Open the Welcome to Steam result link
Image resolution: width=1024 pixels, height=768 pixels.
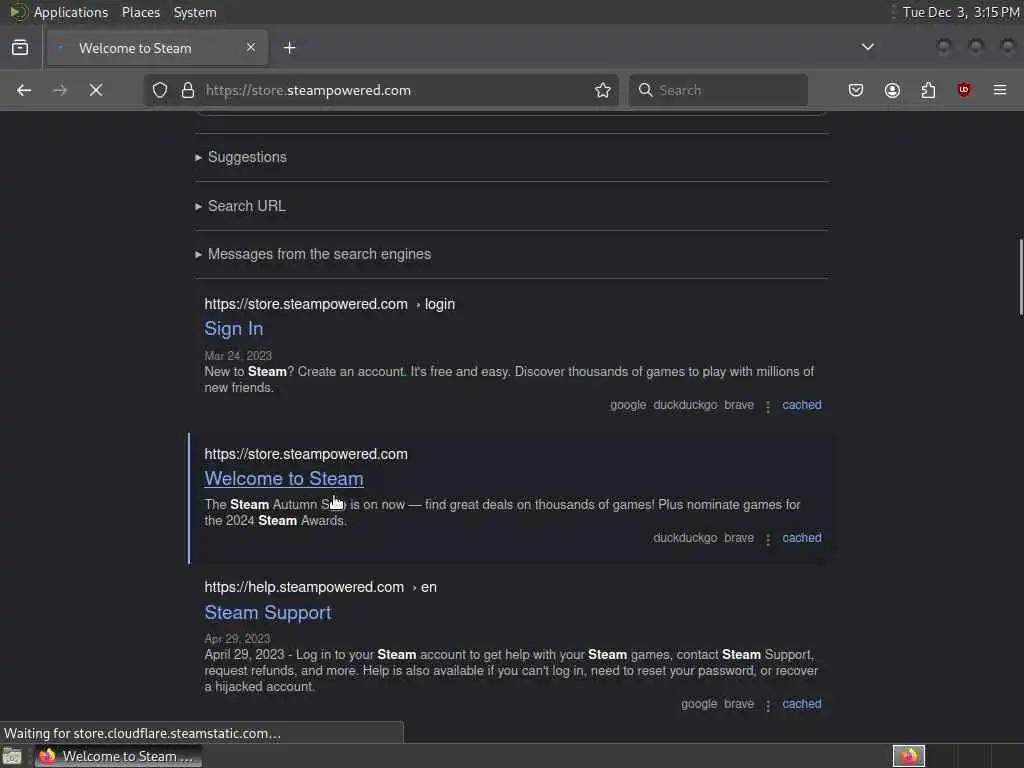point(284,479)
